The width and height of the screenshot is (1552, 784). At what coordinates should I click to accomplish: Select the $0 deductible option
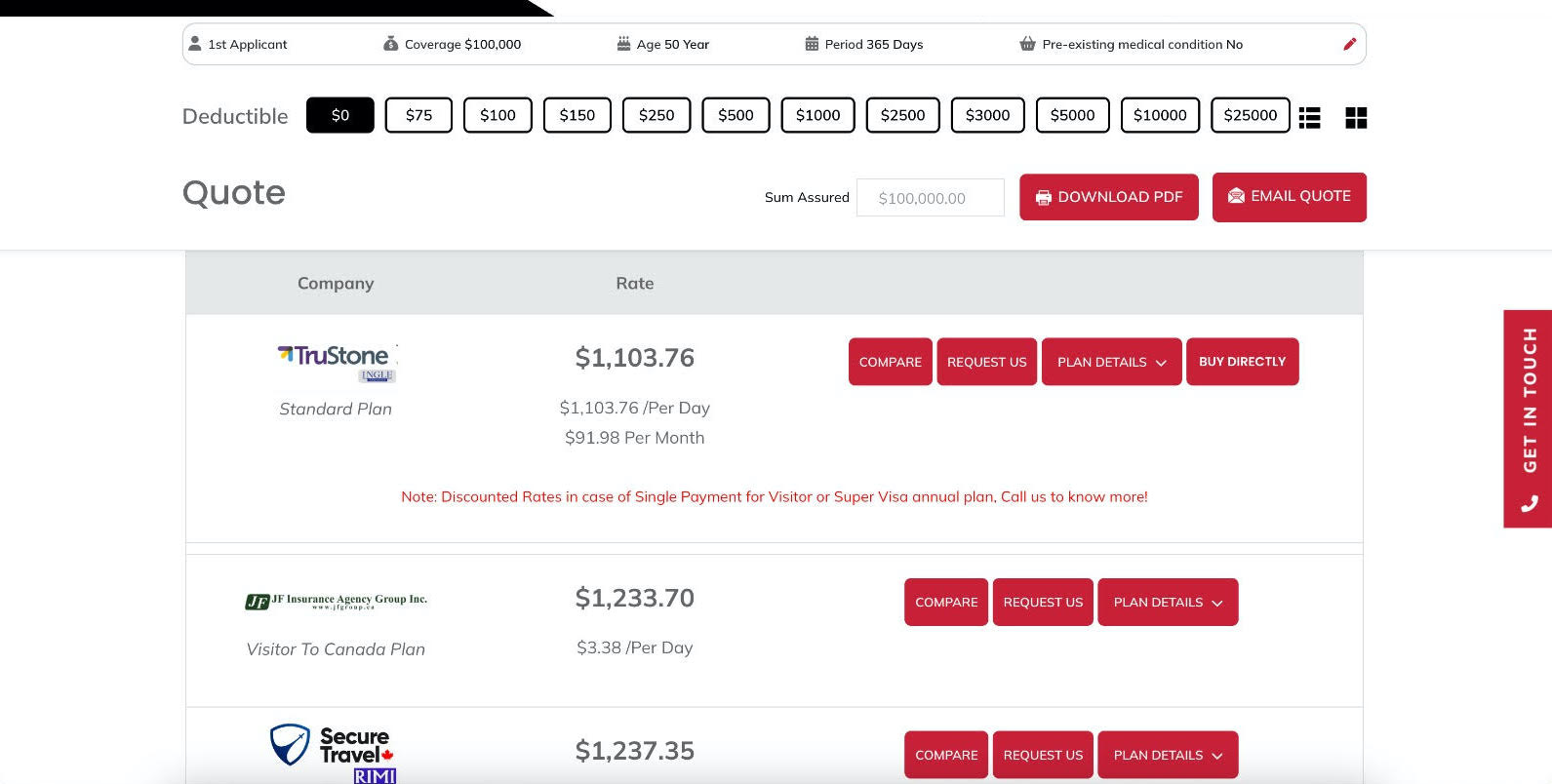click(x=339, y=114)
